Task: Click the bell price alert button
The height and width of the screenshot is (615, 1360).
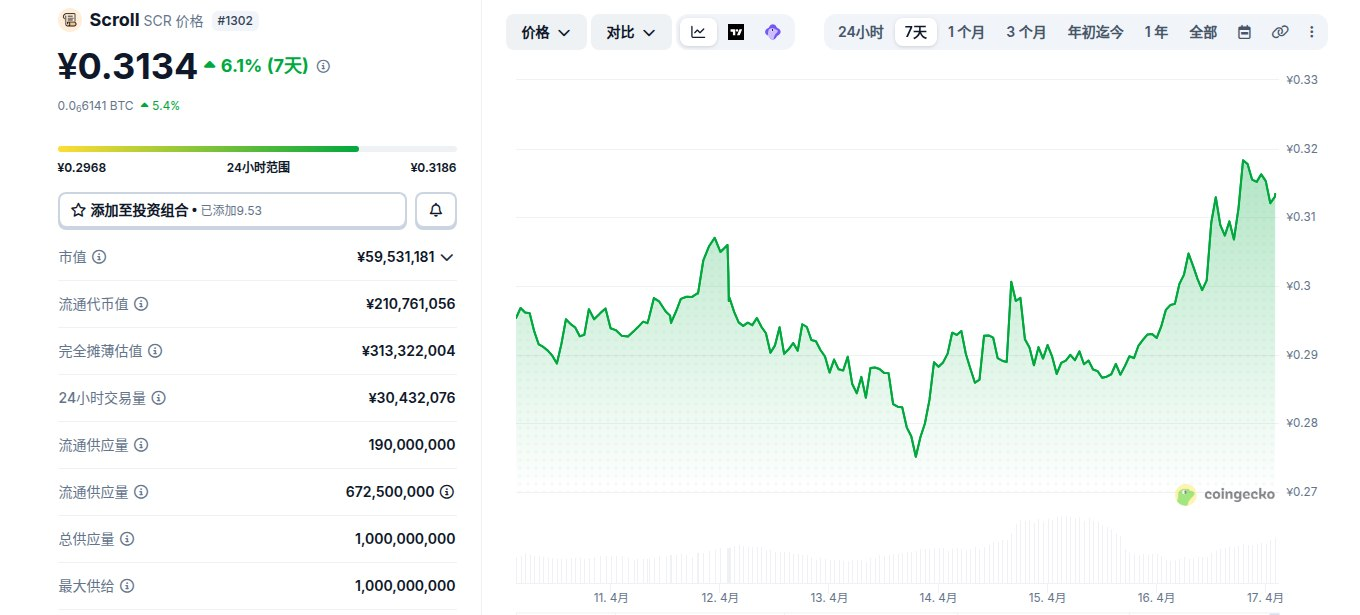Action: click(x=436, y=210)
